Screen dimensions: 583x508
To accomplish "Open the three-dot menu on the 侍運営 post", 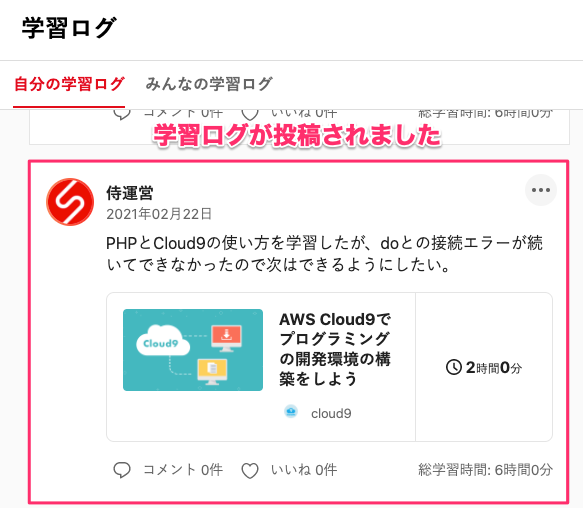I will pos(541,190).
